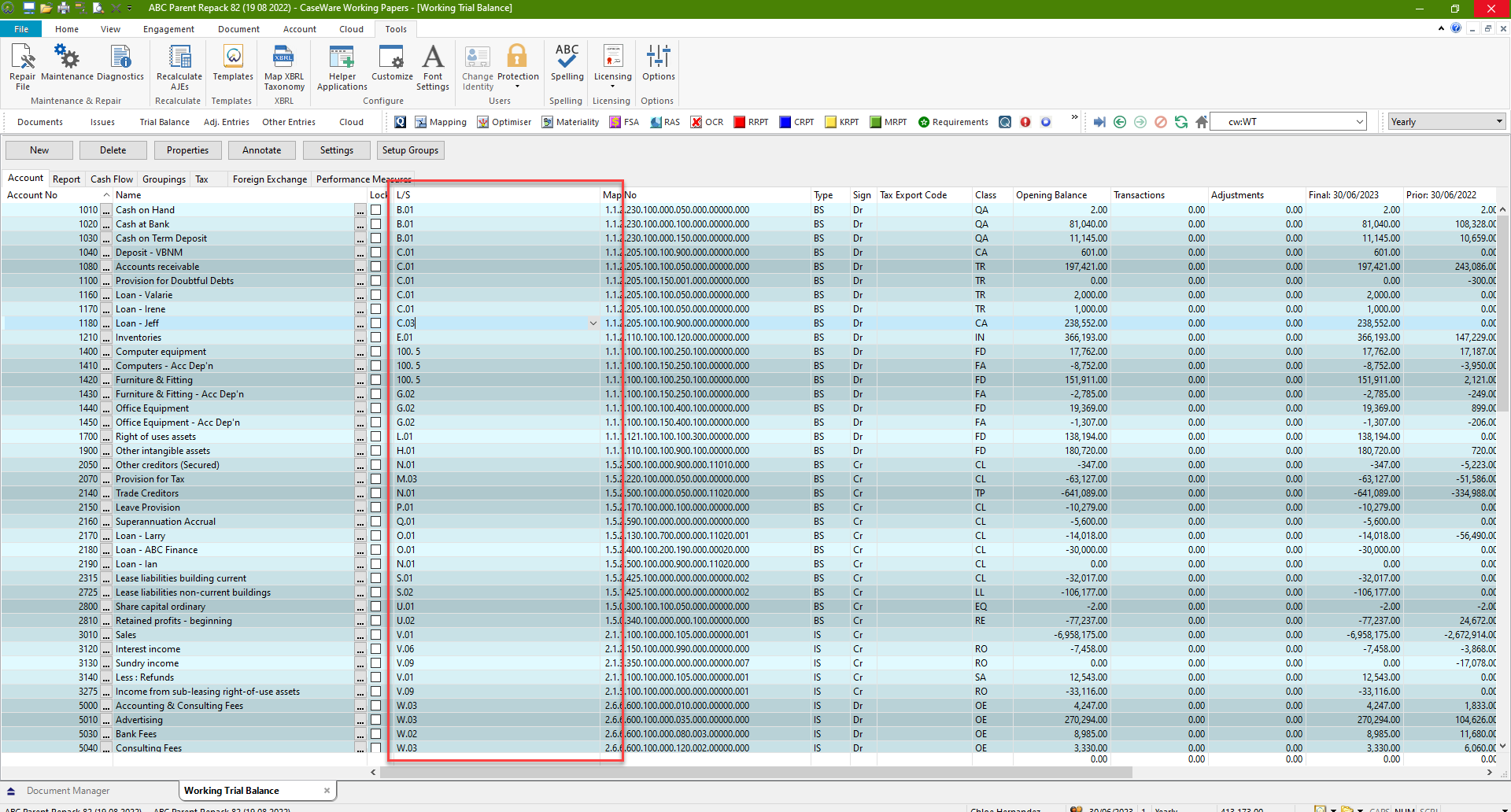Open the Options tool in ribbon

(x=658, y=62)
